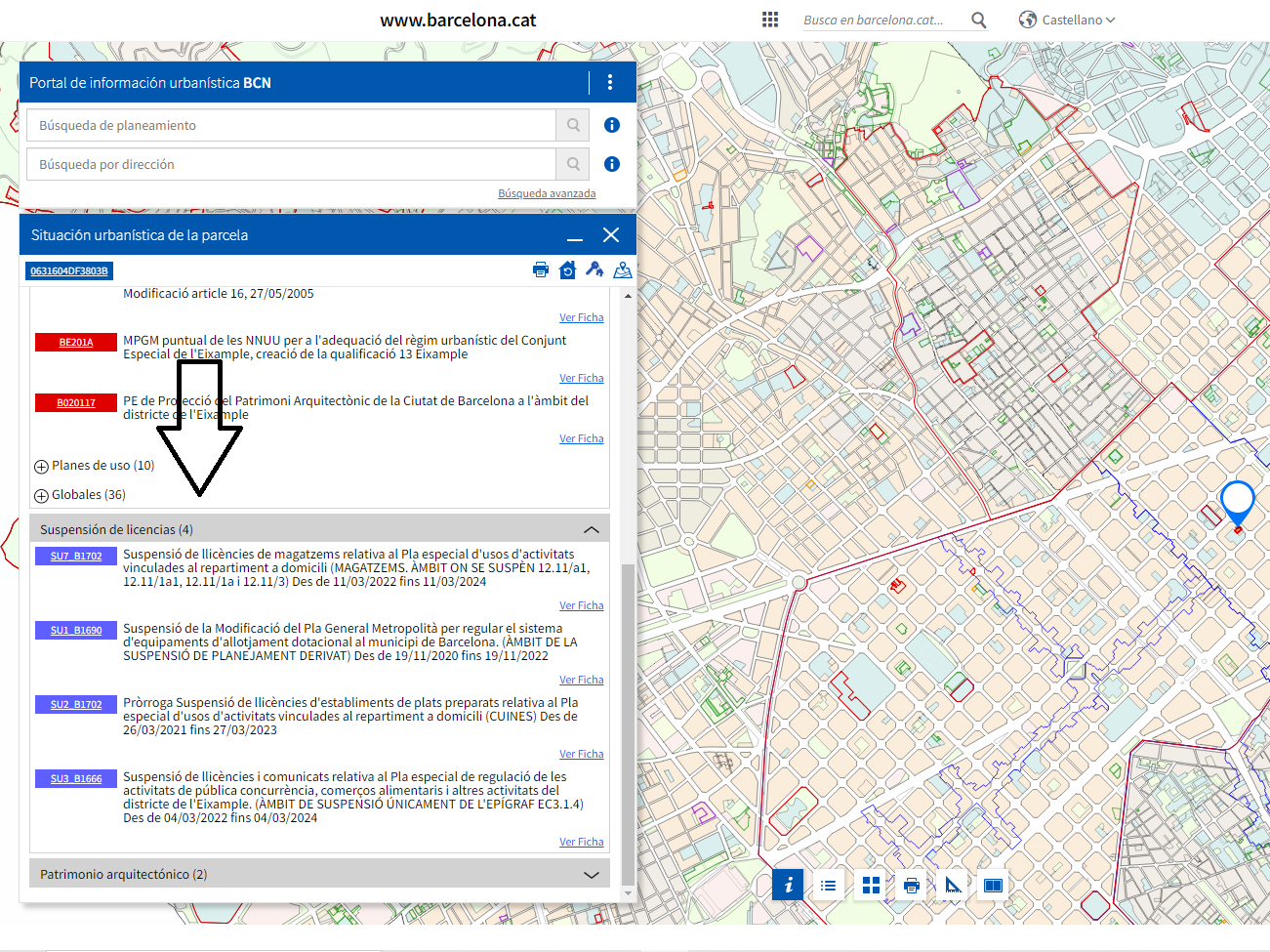
Task: Collapse the Suspensión de licencias section
Action: (x=591, y=529)
